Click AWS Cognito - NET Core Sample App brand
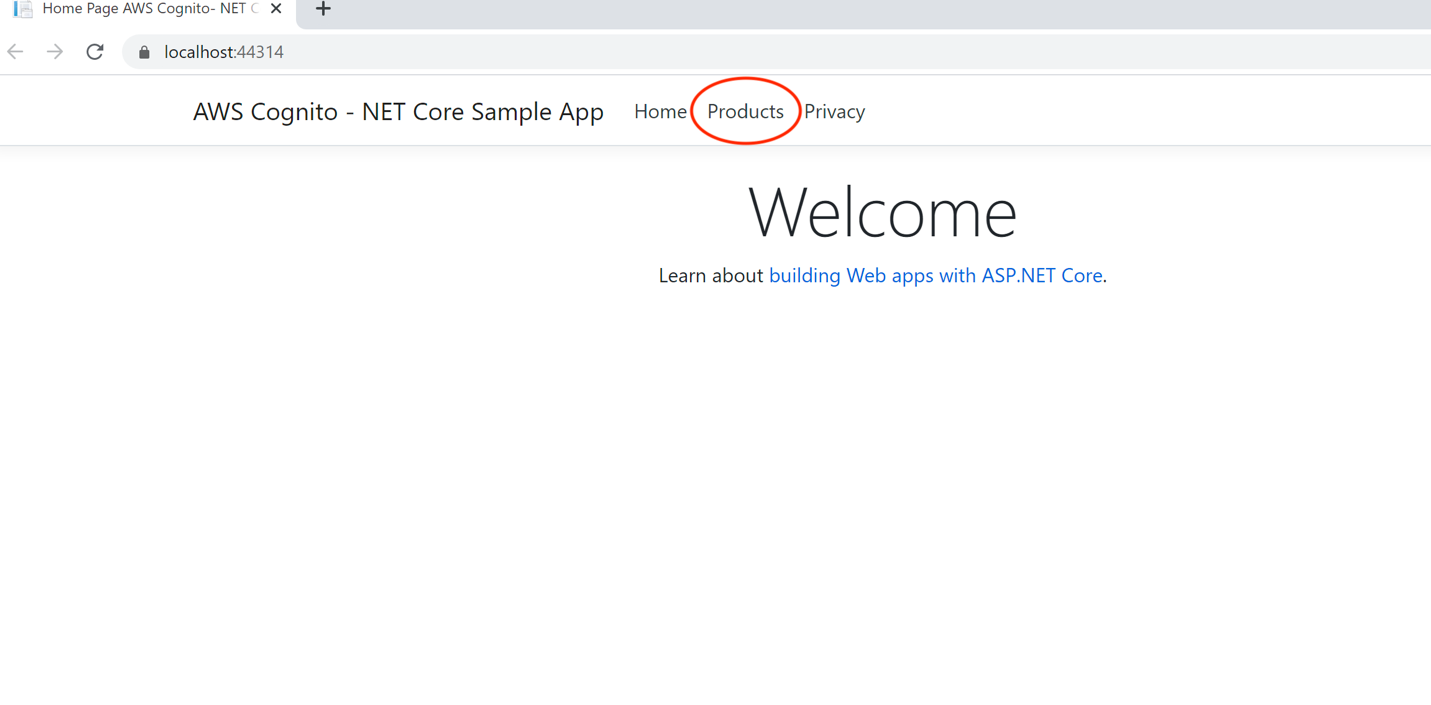Viewport: 1431px width, 705px height. tap(398, 111)
